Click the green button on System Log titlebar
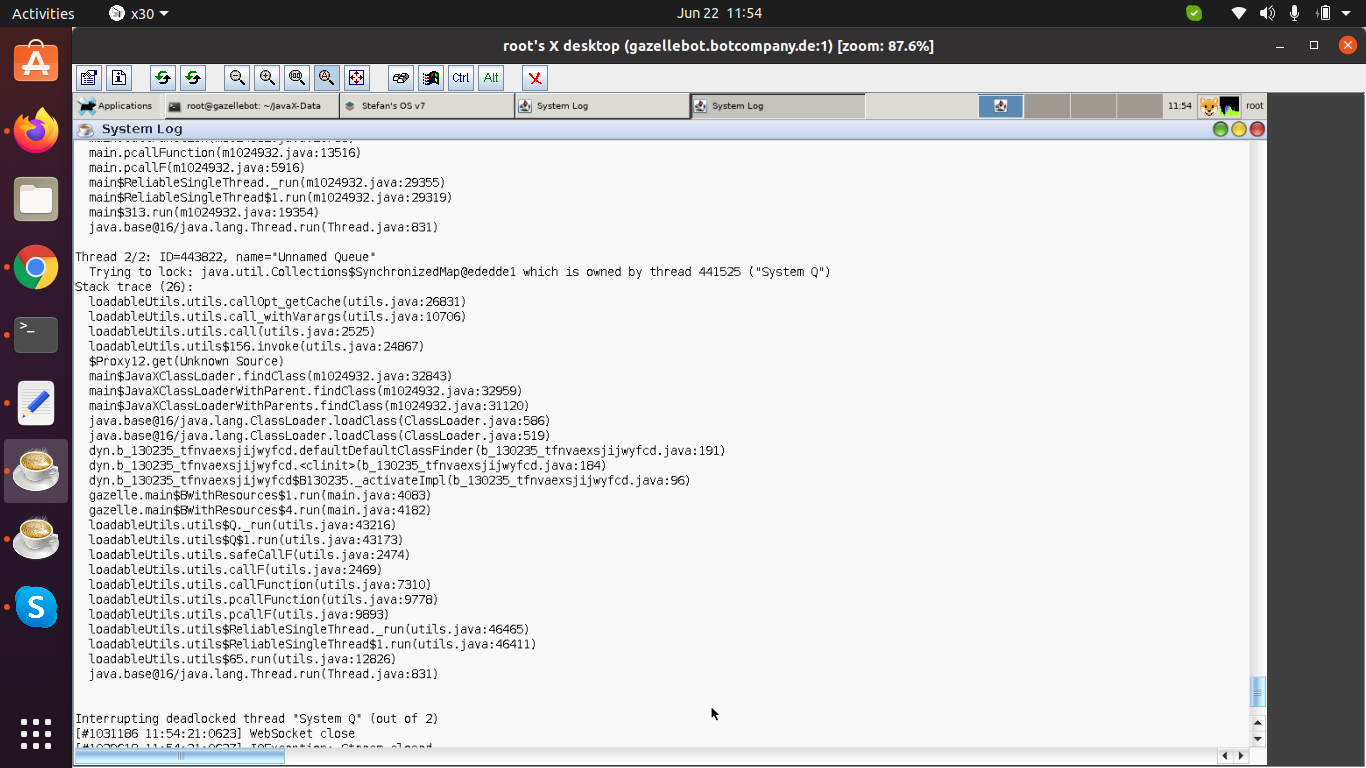1366x768 pixels. (1220, 129)
